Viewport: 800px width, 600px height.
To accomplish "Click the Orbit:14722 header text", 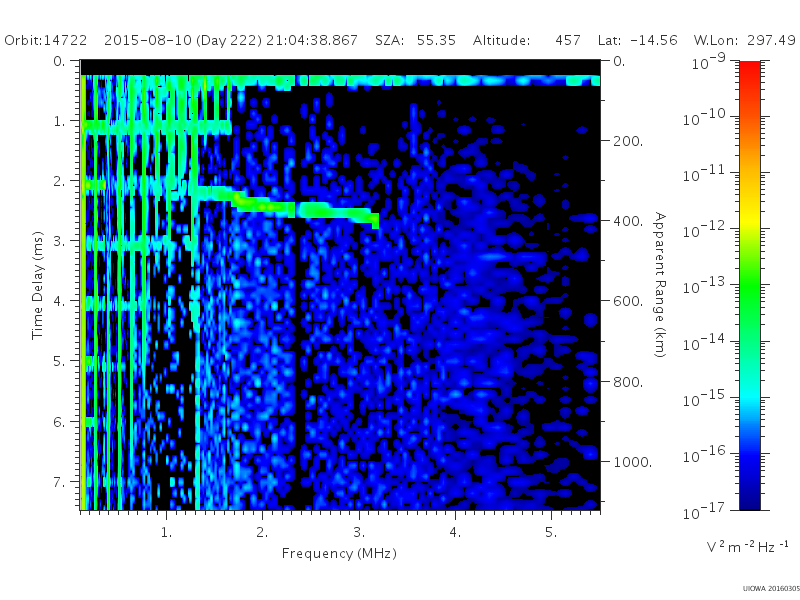I will pos(45,40).
